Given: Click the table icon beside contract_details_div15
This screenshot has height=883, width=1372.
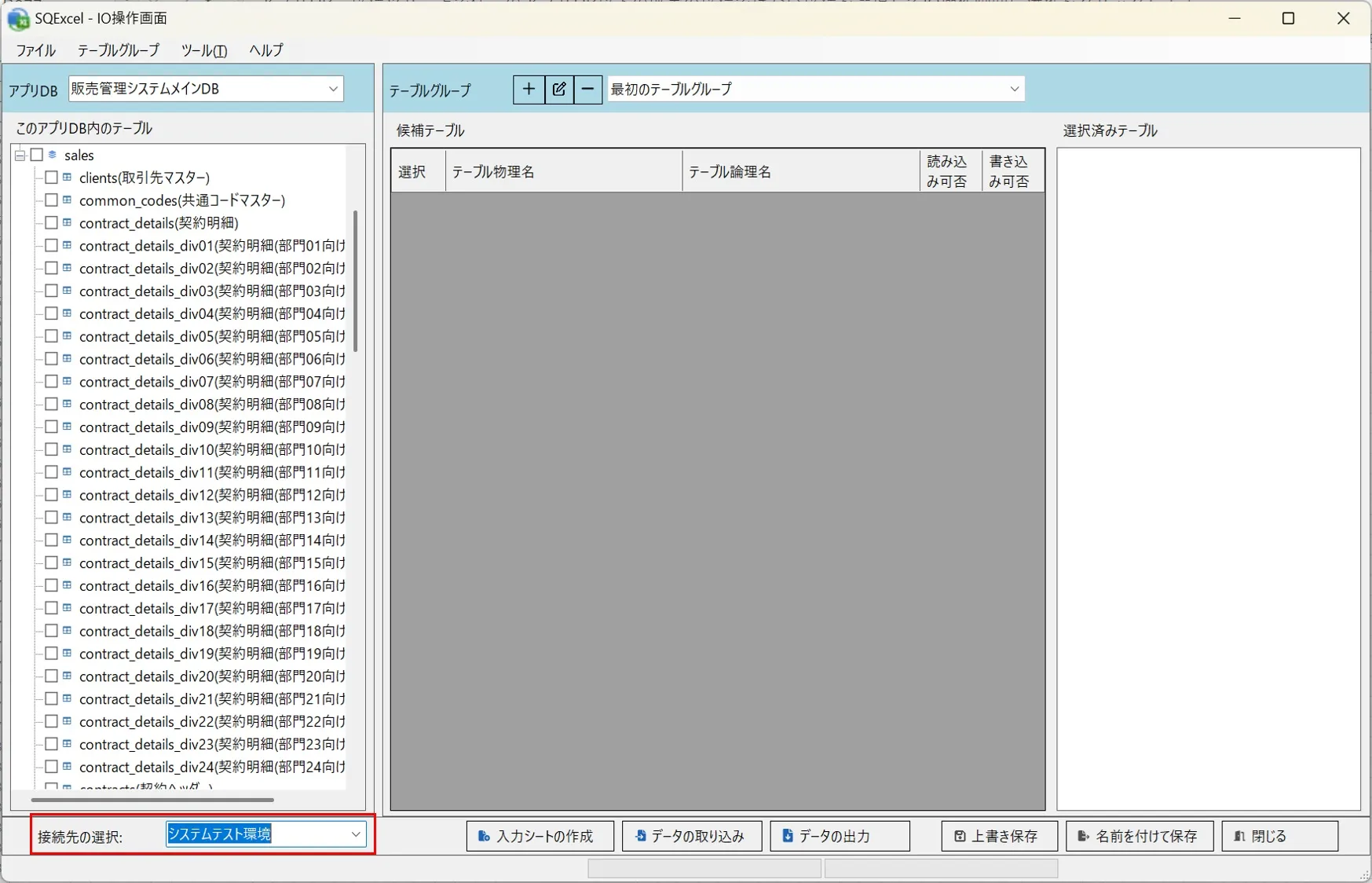Looking at the screenshot, I should pyautogui.click(x=68, y=562).
